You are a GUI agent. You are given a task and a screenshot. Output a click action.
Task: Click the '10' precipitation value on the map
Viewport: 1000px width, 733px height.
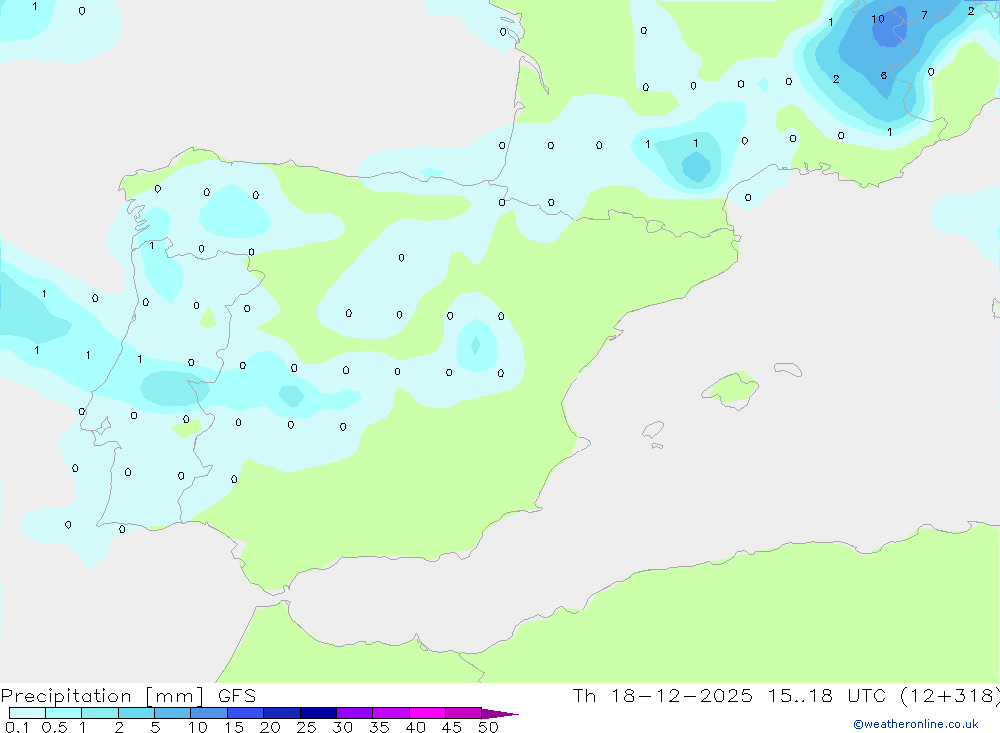point(878,19)
